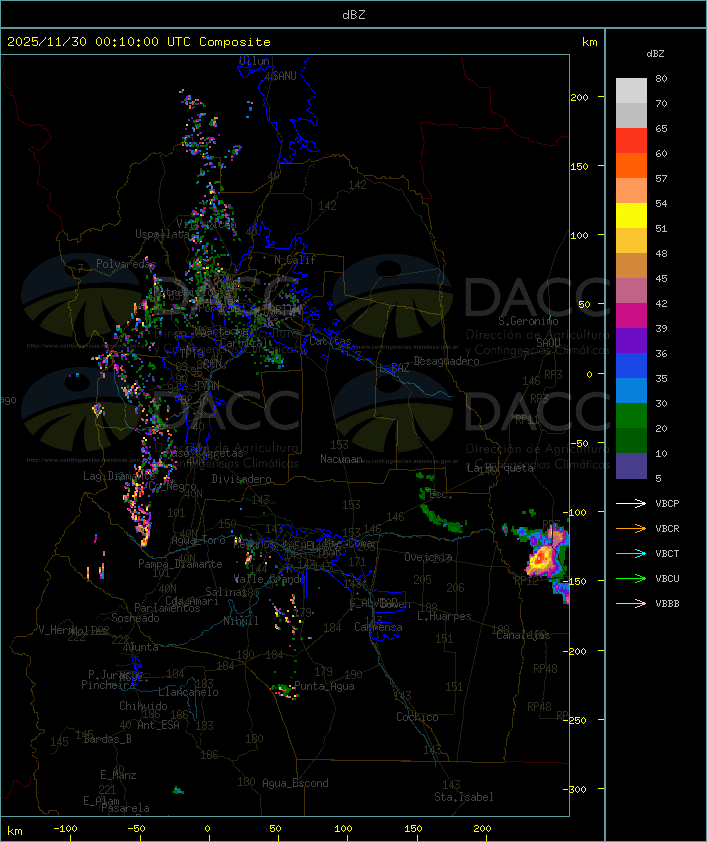Select the dark orange 57-60 dBZ swatch
The width and height of the screenshot is (707, 842).
(631, 165)
